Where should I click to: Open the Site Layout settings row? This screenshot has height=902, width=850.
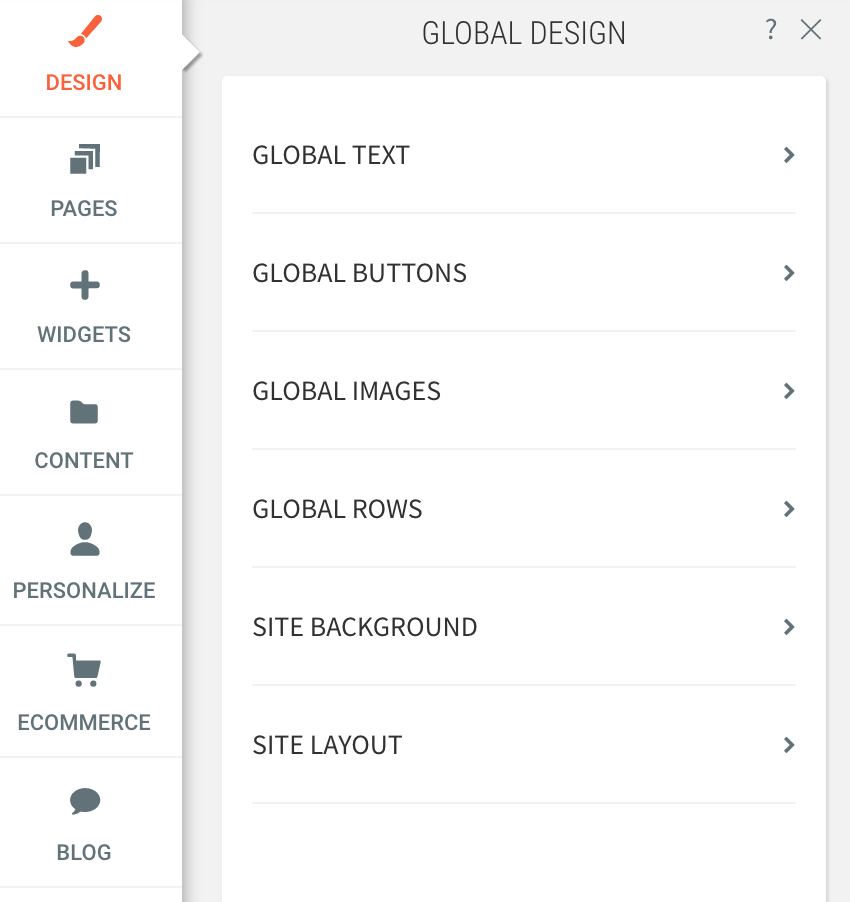tap(524, 745)
